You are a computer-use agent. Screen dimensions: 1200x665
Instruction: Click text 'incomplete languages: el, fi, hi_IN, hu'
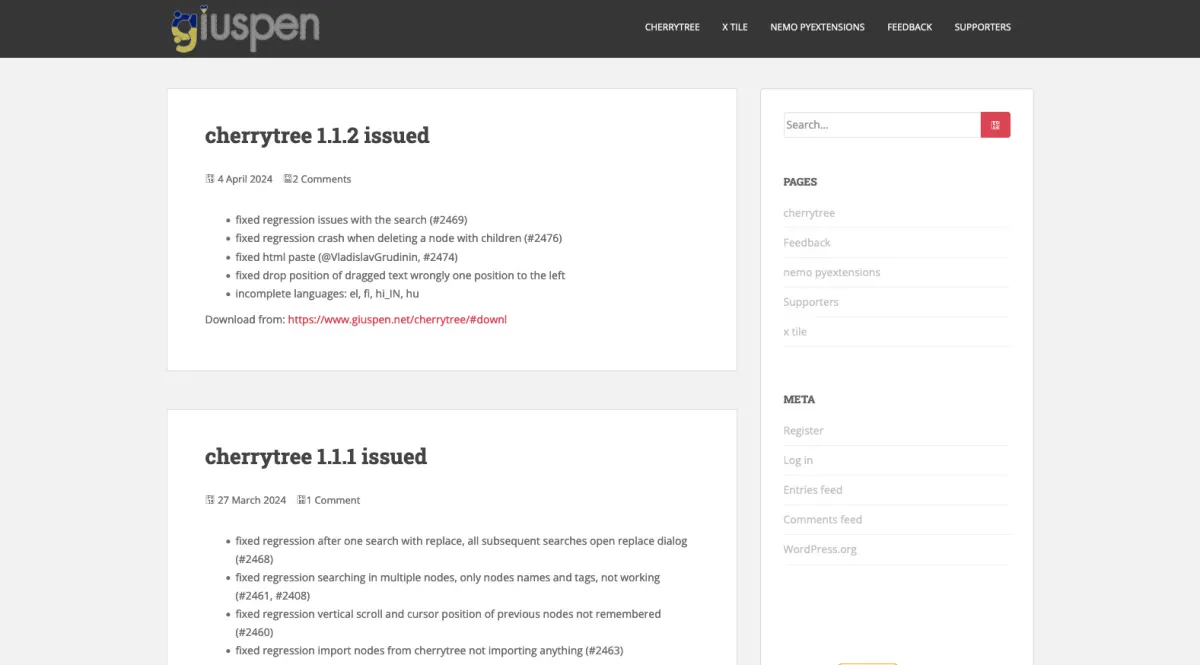[327, 294]
